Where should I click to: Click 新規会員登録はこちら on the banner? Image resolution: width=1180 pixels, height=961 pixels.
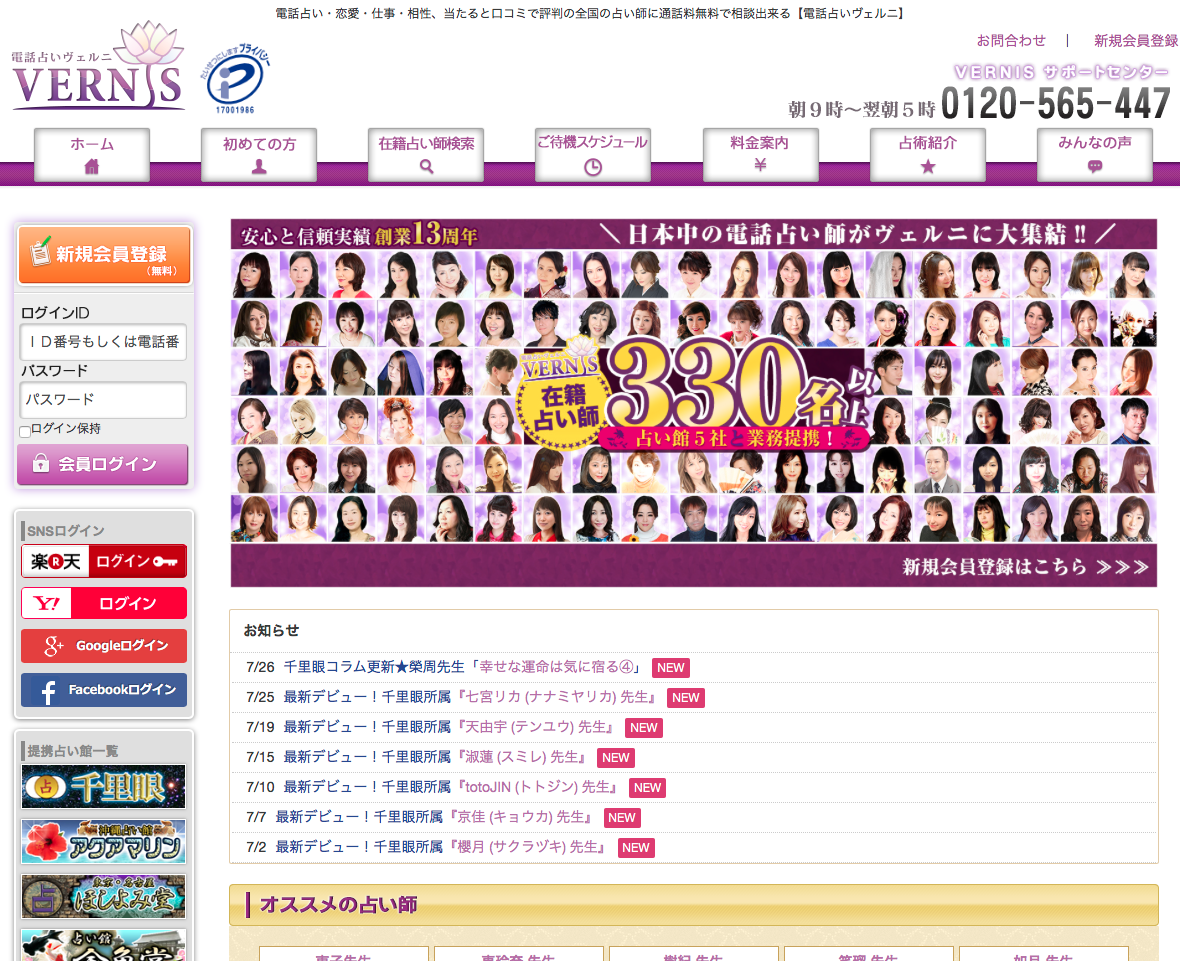point(1025,567)
